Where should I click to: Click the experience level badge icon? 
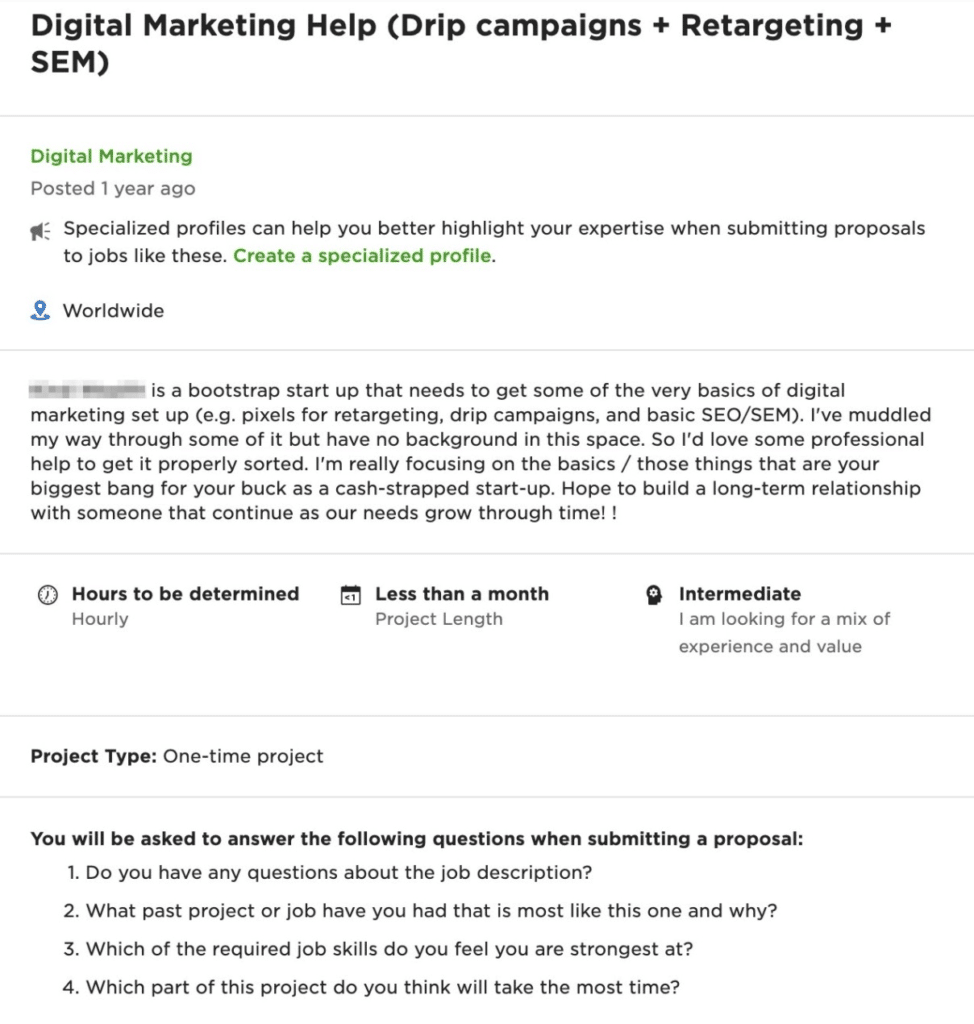[655, 594]
